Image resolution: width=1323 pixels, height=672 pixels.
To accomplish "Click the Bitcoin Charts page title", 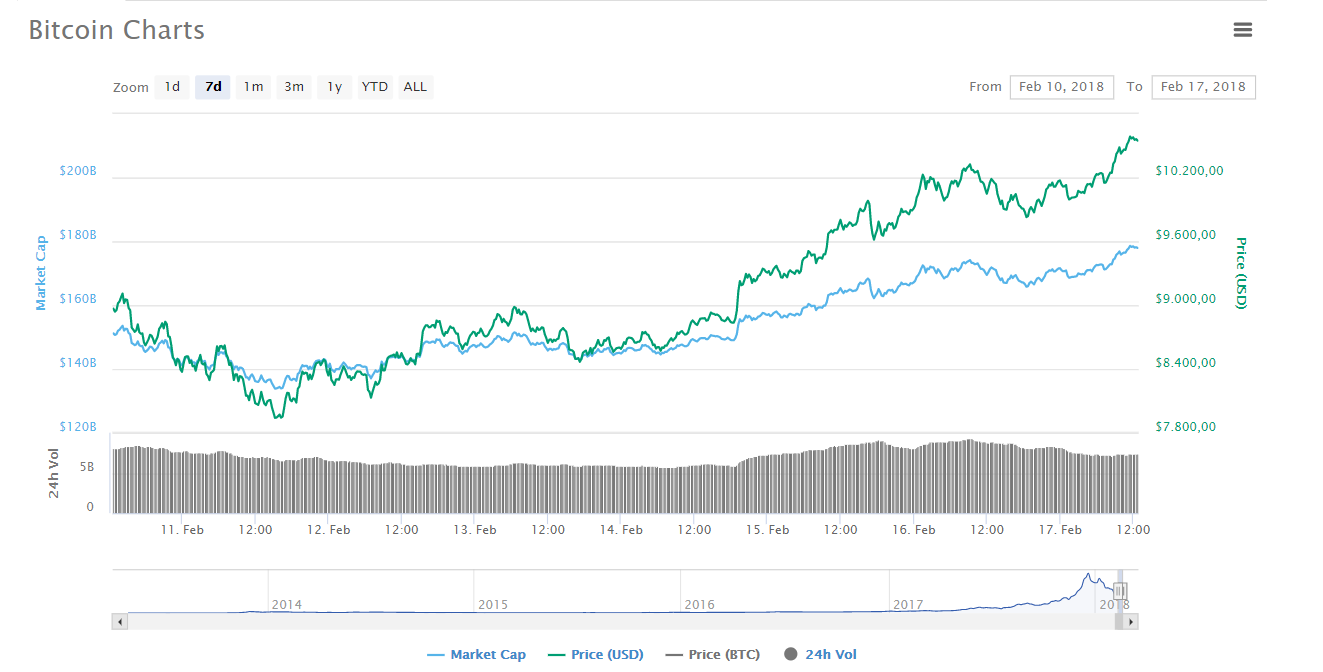I will tap(116, 30).
